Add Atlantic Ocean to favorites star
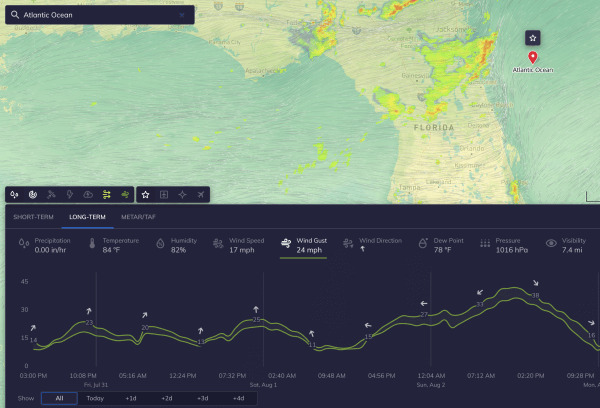This screenshot has width=600, height=408. [x=533, y=38]
